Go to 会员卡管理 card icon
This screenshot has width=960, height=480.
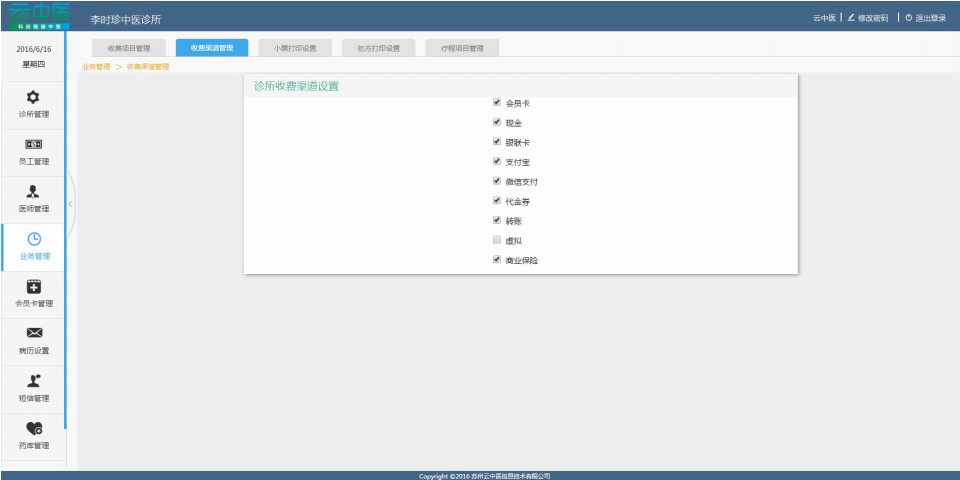coord(33,287)
